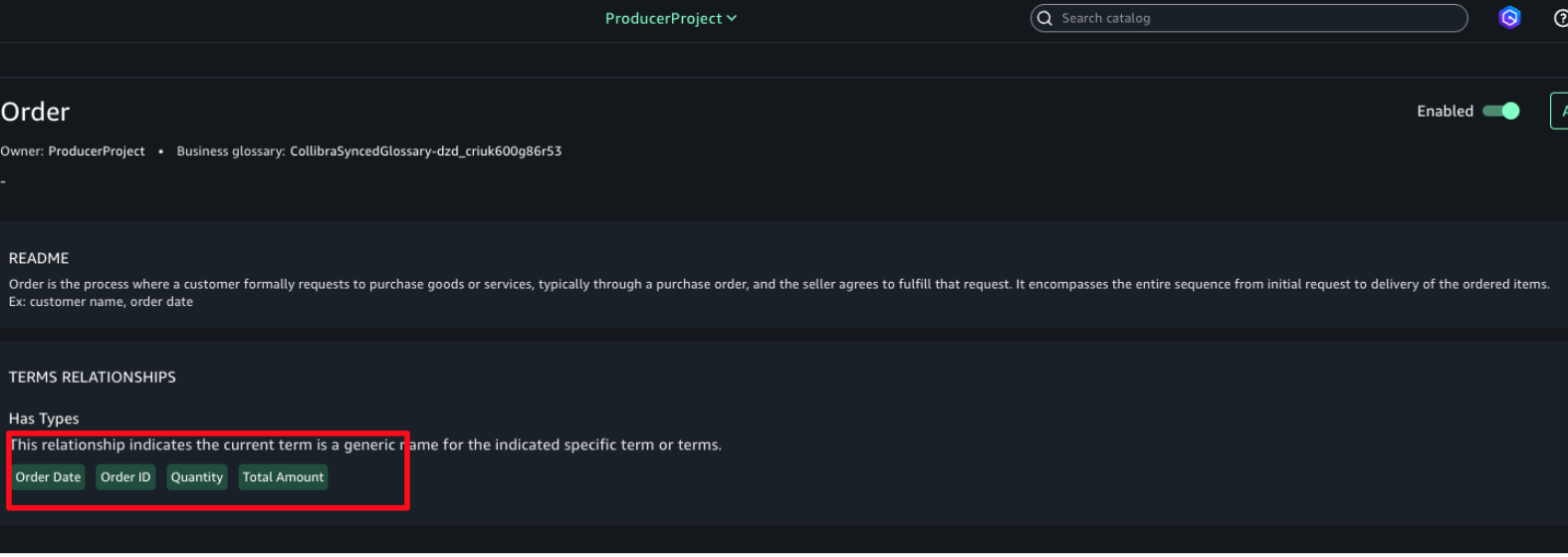The height and width of the screenshot is (557, 1568).
Task: Click the blue hexagon icon in header
Action: (x=1509, y=18)
